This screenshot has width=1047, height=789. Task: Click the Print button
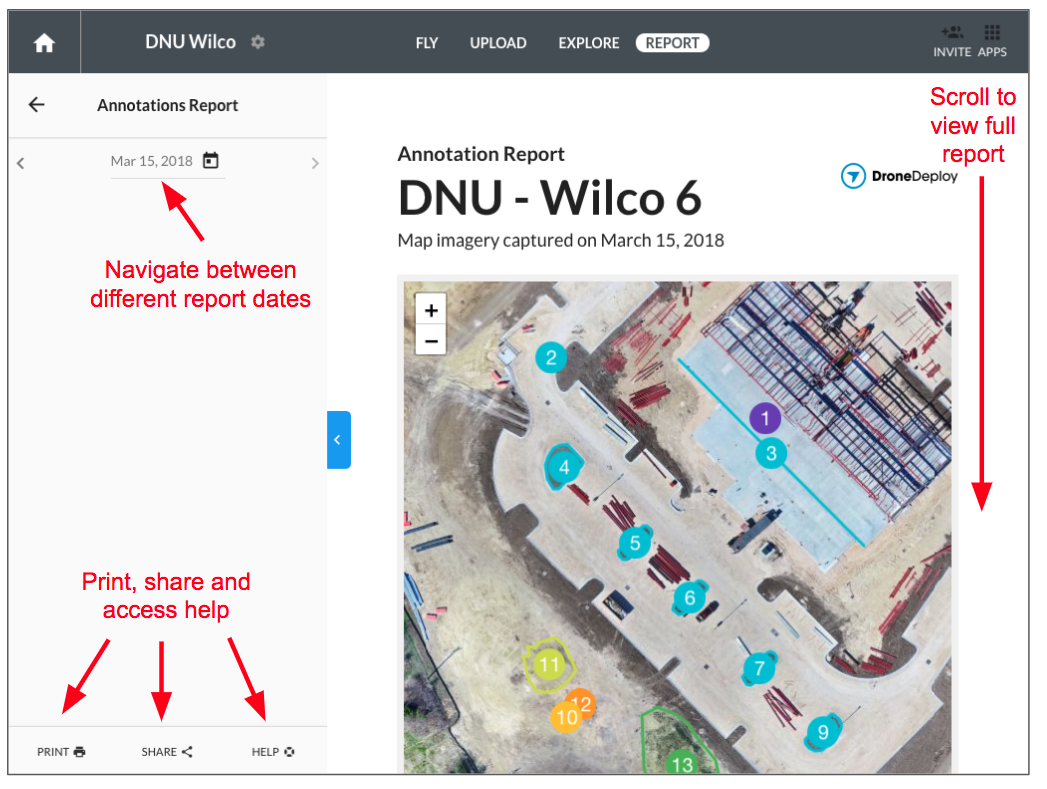(x=61, y=752)
